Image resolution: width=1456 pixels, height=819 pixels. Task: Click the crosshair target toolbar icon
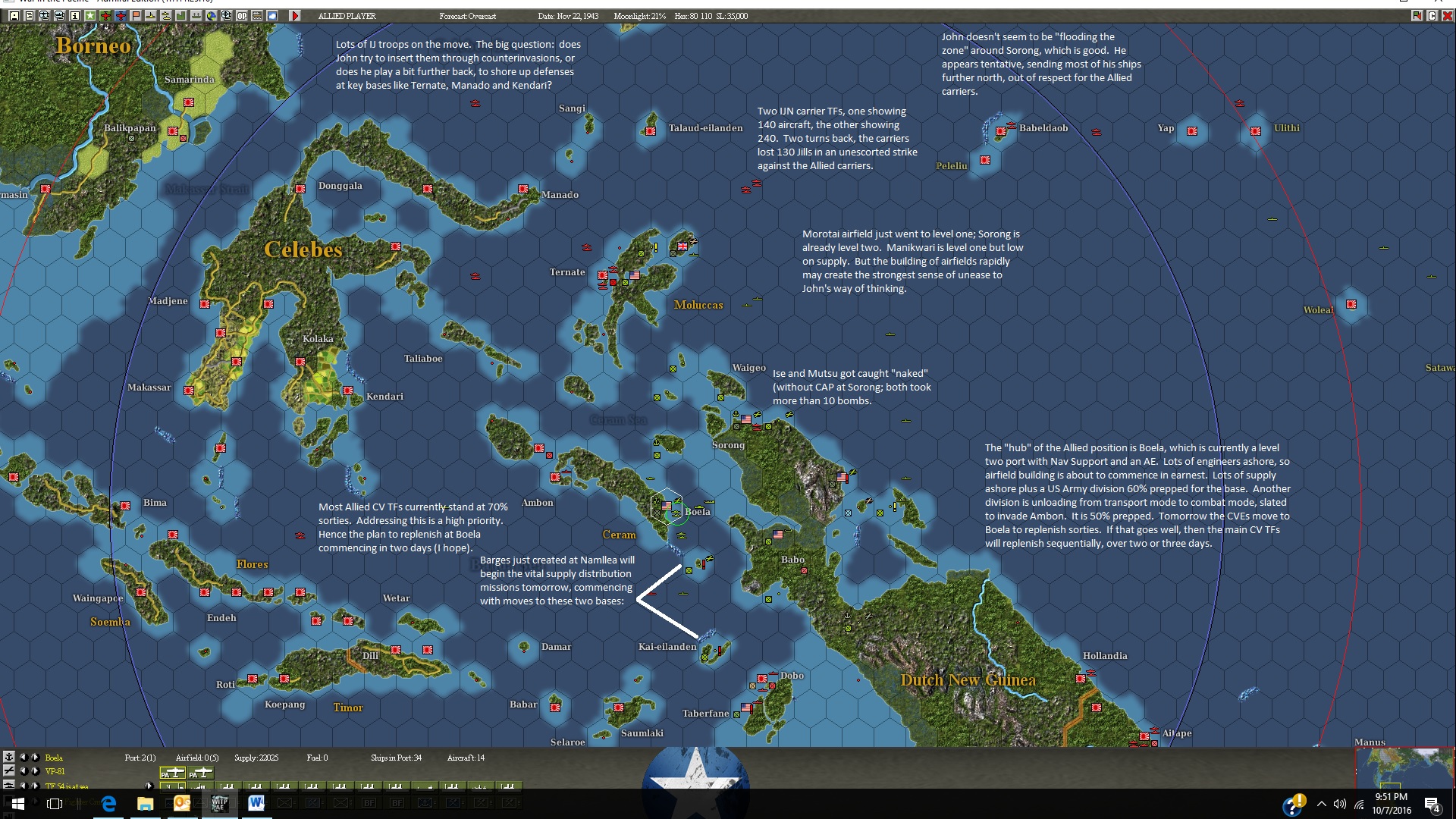tap(227, 15)
